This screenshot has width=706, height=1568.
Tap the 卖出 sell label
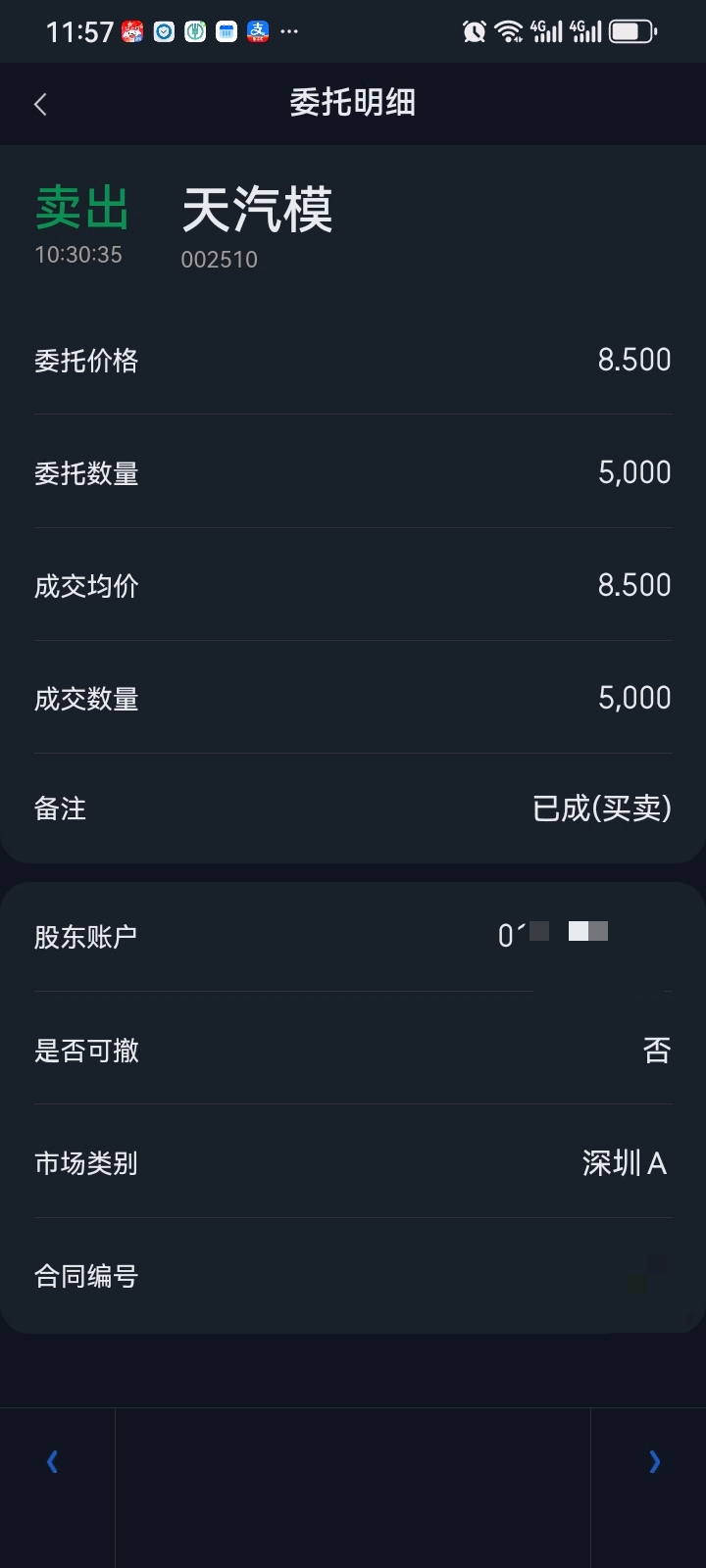[82, 208]
